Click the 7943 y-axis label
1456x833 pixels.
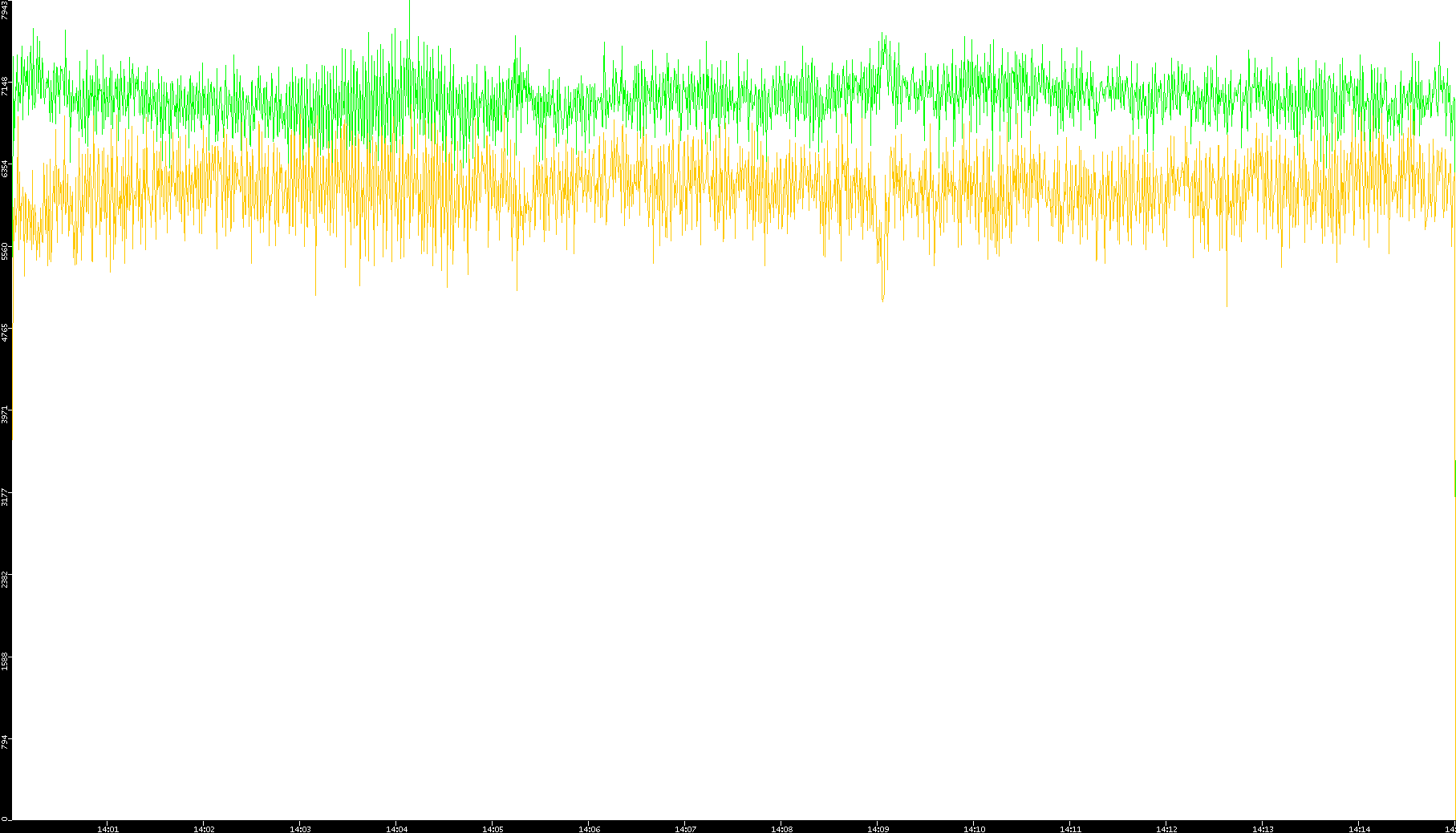(5, 10)
